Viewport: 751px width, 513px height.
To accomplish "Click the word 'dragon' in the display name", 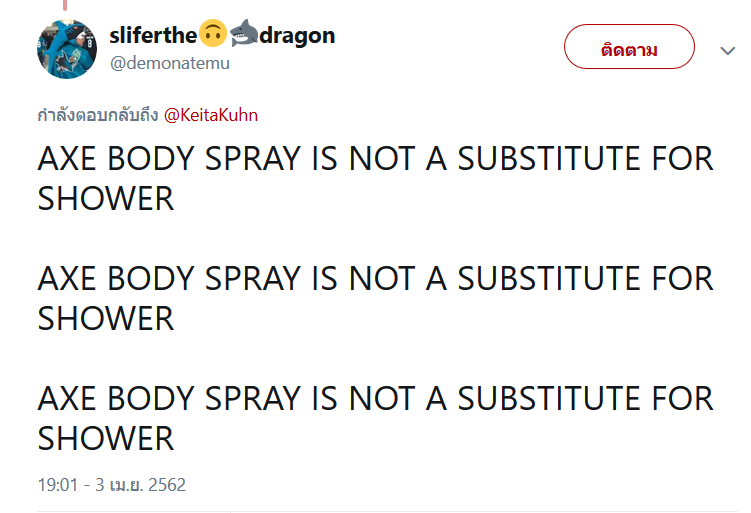I will tap(297, 36).
